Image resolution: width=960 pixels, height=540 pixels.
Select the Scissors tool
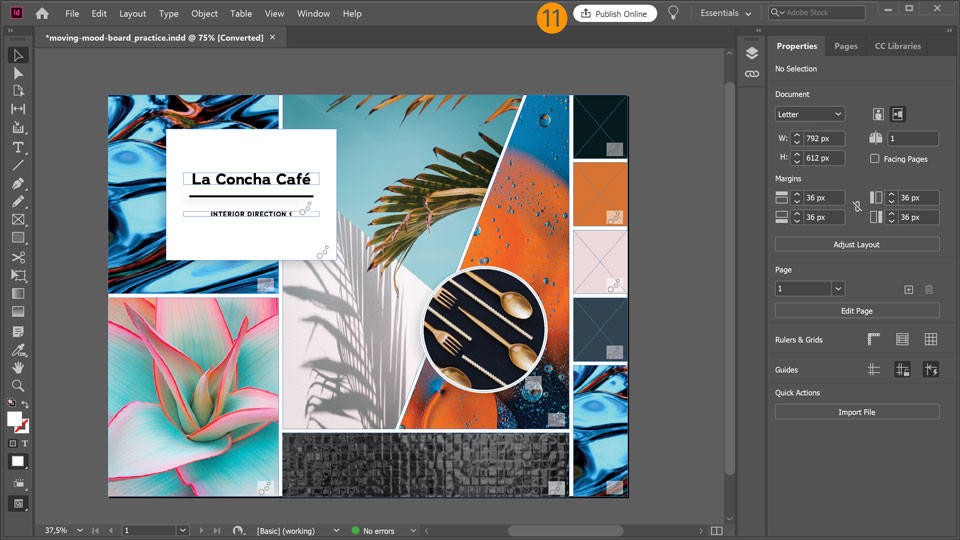pyautogui.click(x=18, y=257)
